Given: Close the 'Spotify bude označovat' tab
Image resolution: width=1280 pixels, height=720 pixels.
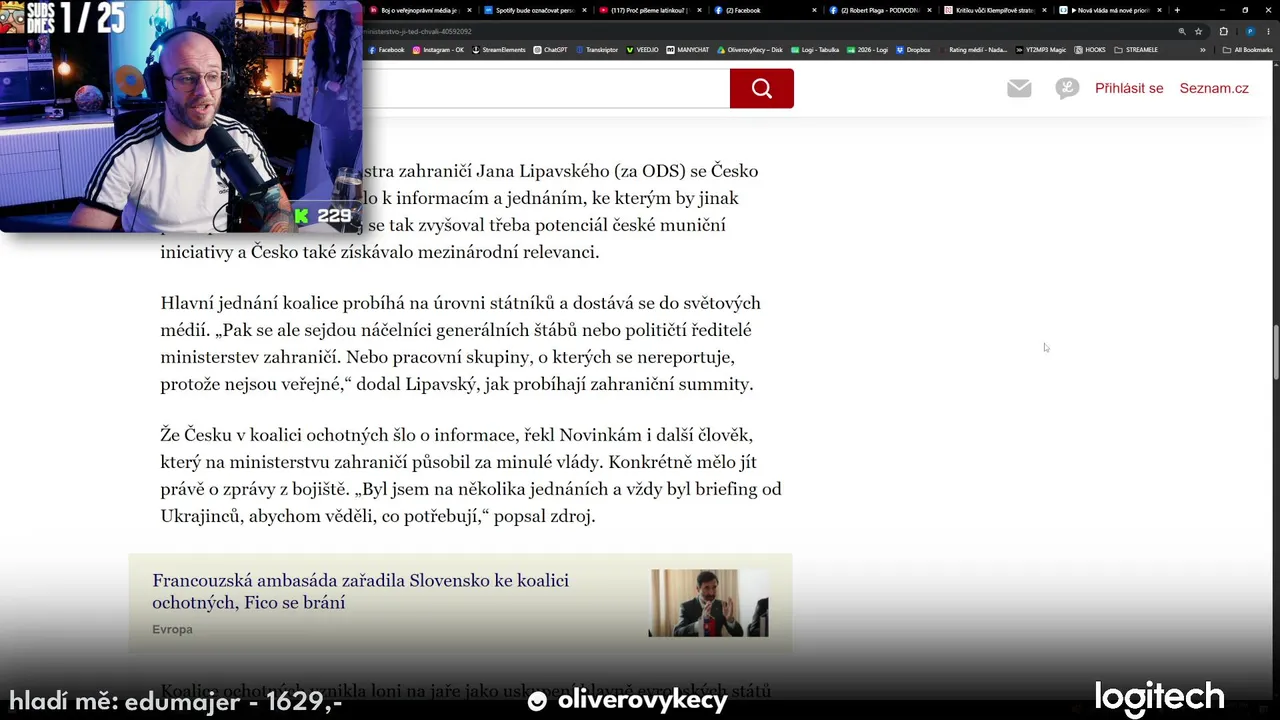Looking at the screenshot, I should [x=582, y=10].
